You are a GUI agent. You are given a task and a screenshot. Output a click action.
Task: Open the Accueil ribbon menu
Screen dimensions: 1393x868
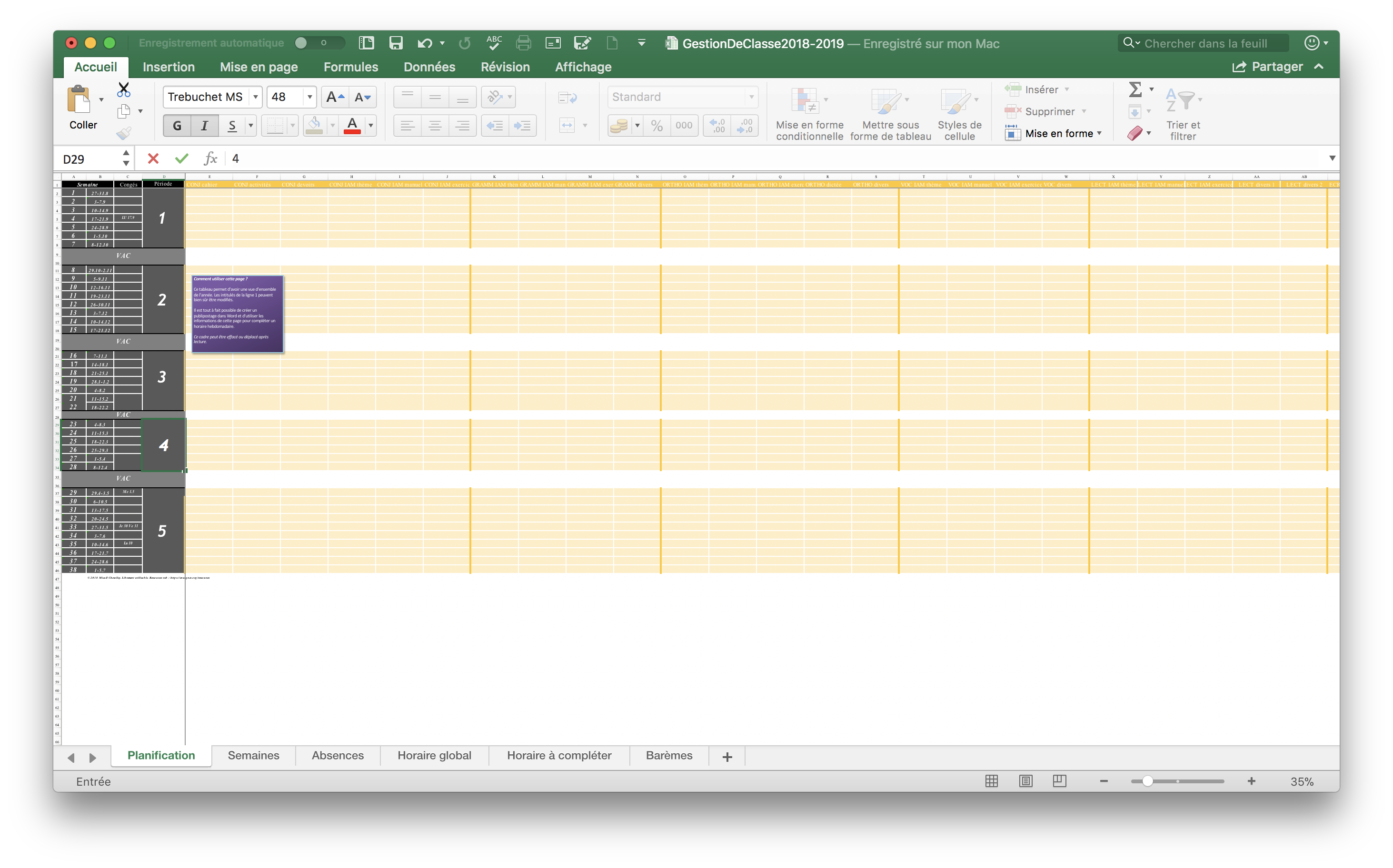tap(97, 66)
